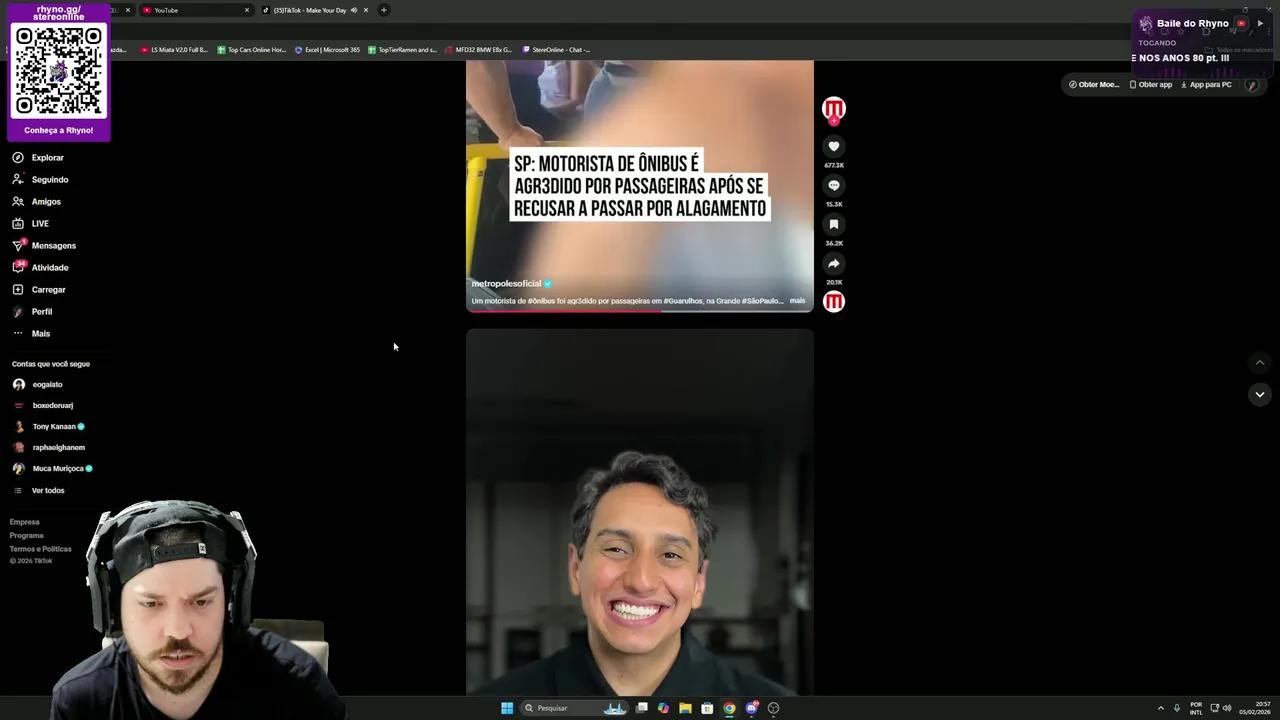Open taskbar clock showing 20:57

click(1255, 708)
